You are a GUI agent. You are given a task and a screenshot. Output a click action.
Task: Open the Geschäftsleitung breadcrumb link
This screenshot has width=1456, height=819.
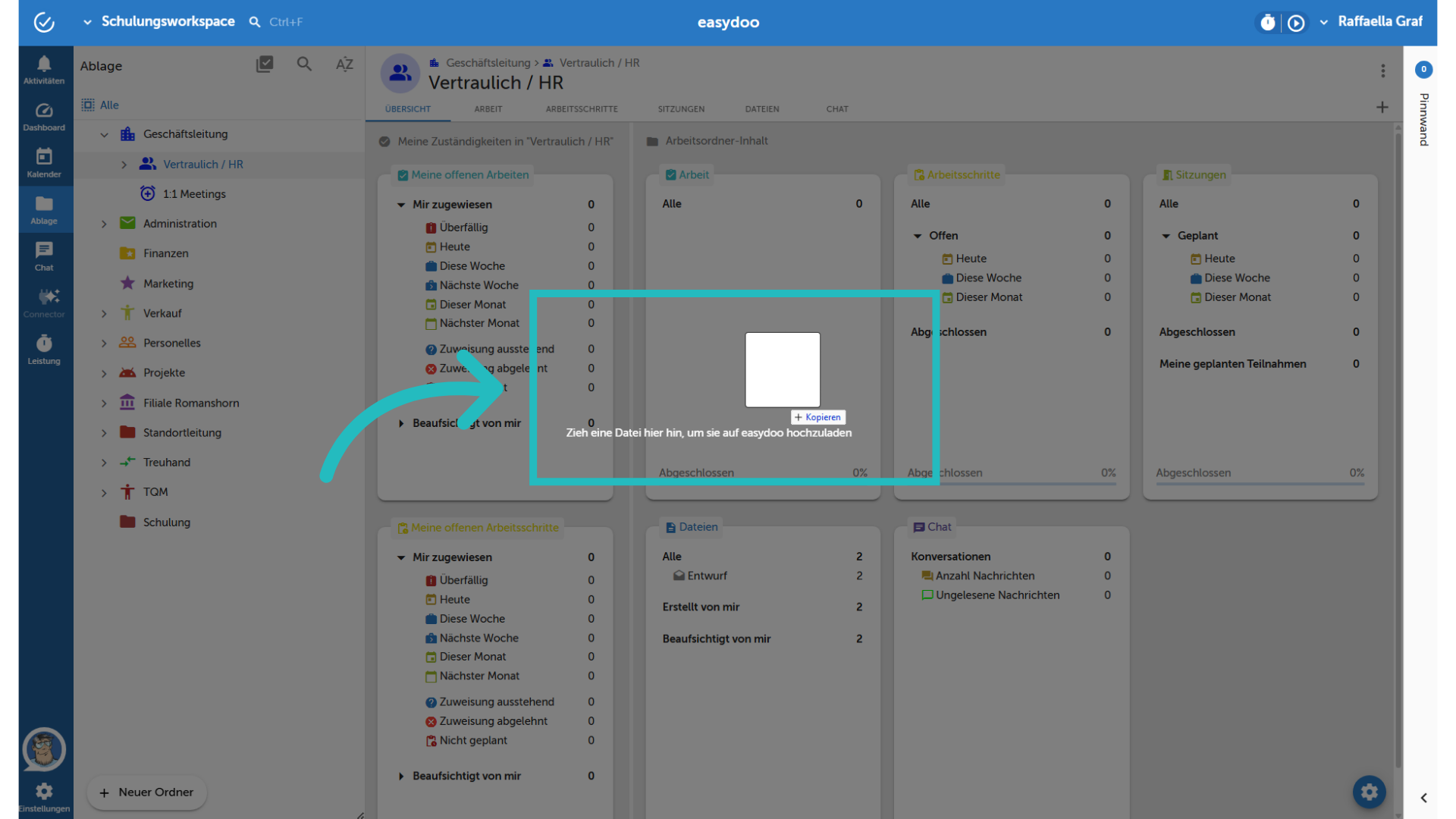(x=488, y=63)
